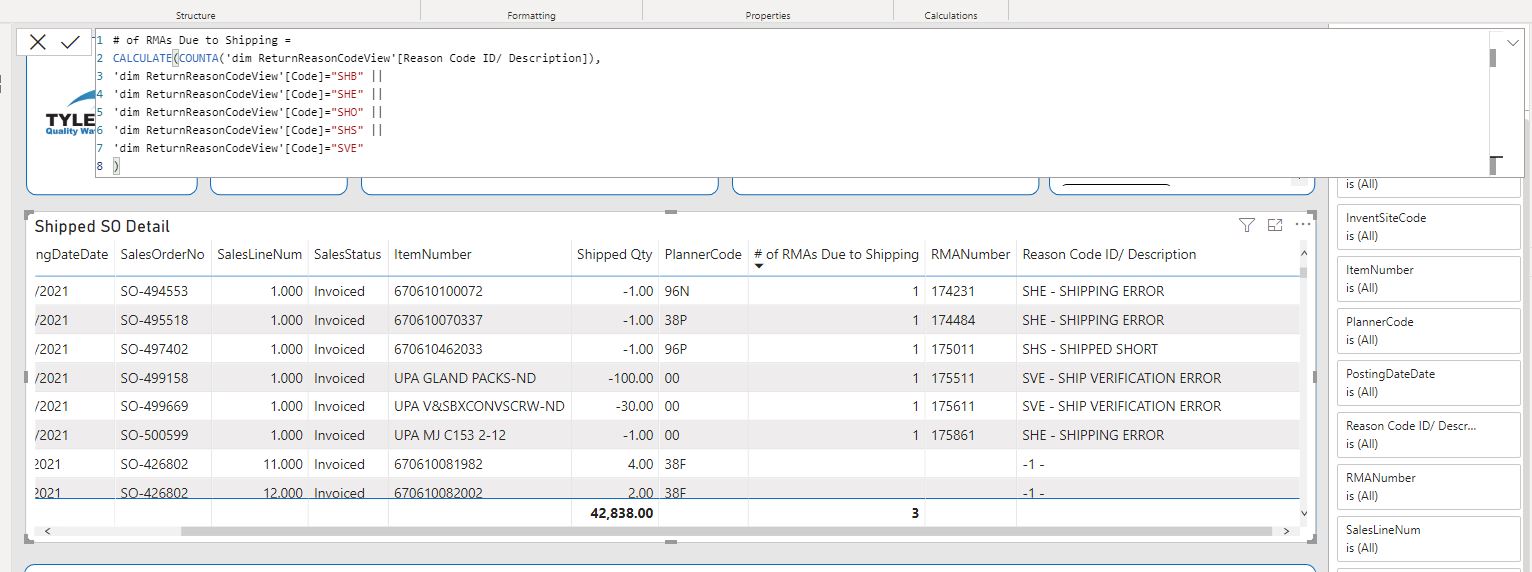Screen dimensions: 1532x572
Task: Click the SalesLineNum column header
Action: tap(259, 254)
